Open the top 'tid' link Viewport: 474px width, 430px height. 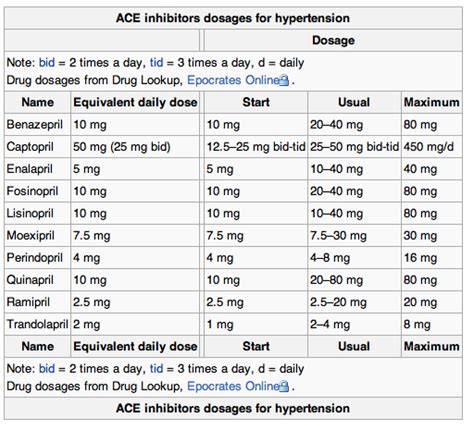[156, 63]
